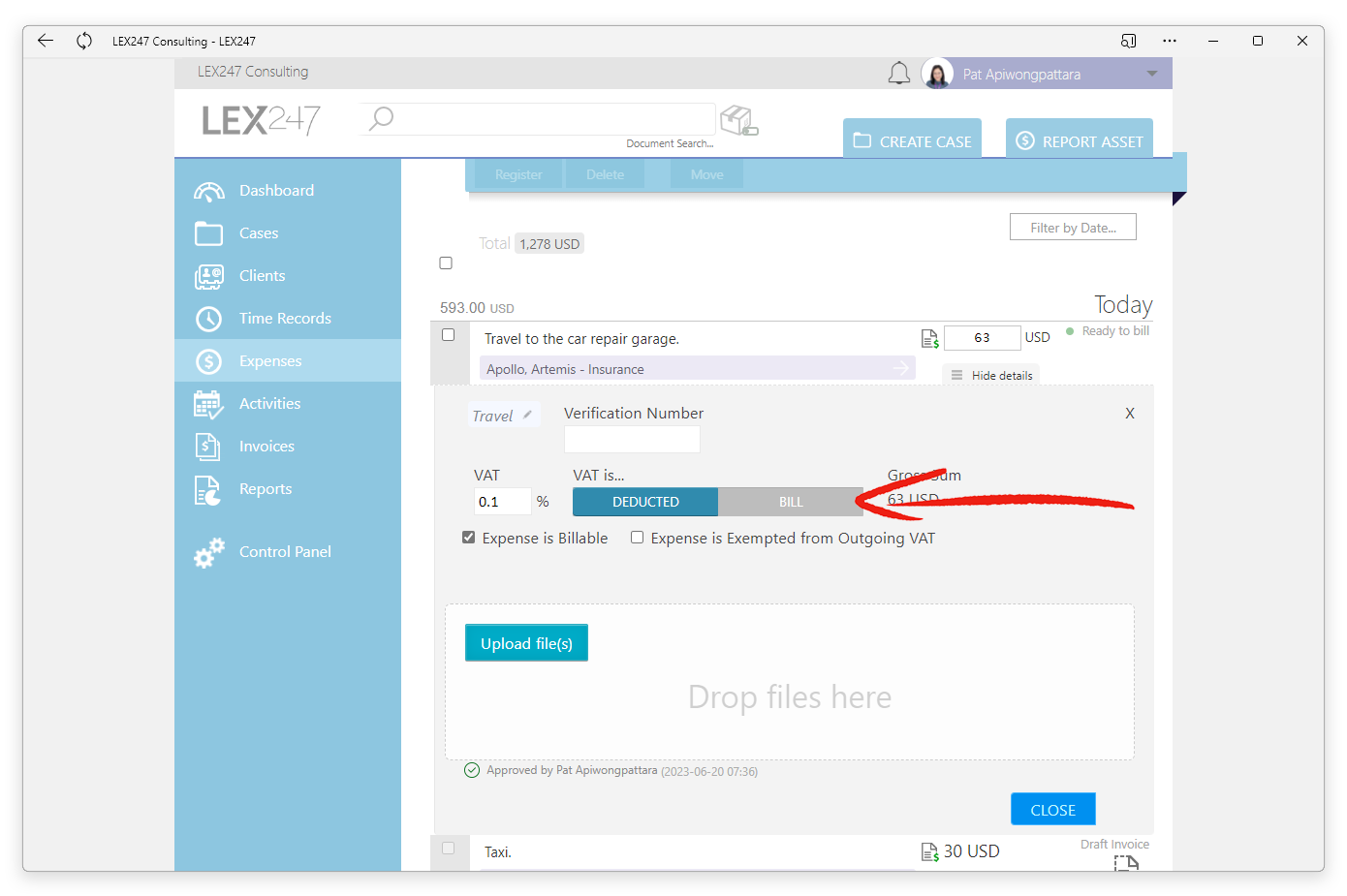Click the Total 1,278 USD badge
The width and height of the screenshot is (1347, 896).
[549, 244]
